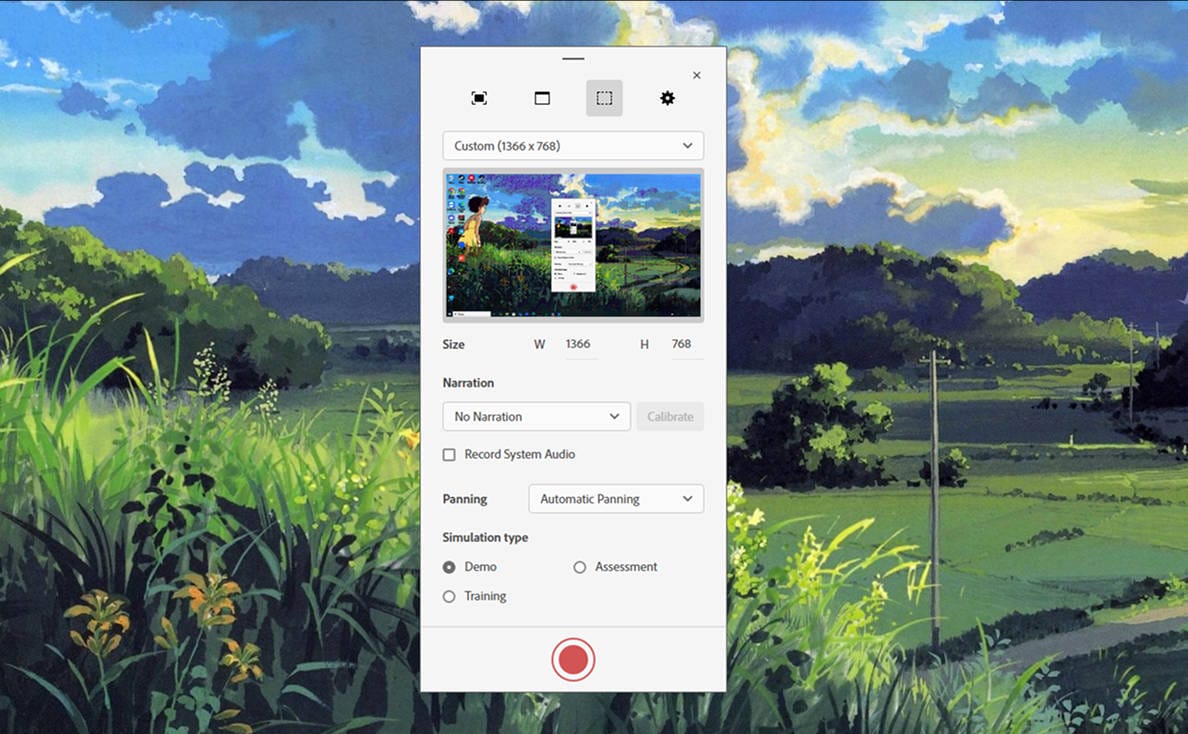Select the application window recording icon
Screen dimensions: 1188x734
(x=542, y=98)
